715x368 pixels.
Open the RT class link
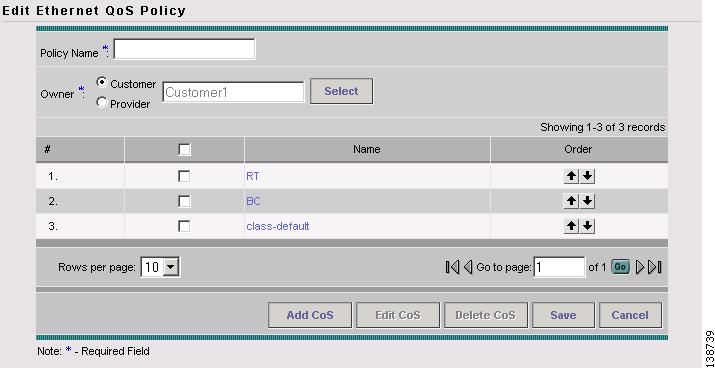tap(253, 176)
